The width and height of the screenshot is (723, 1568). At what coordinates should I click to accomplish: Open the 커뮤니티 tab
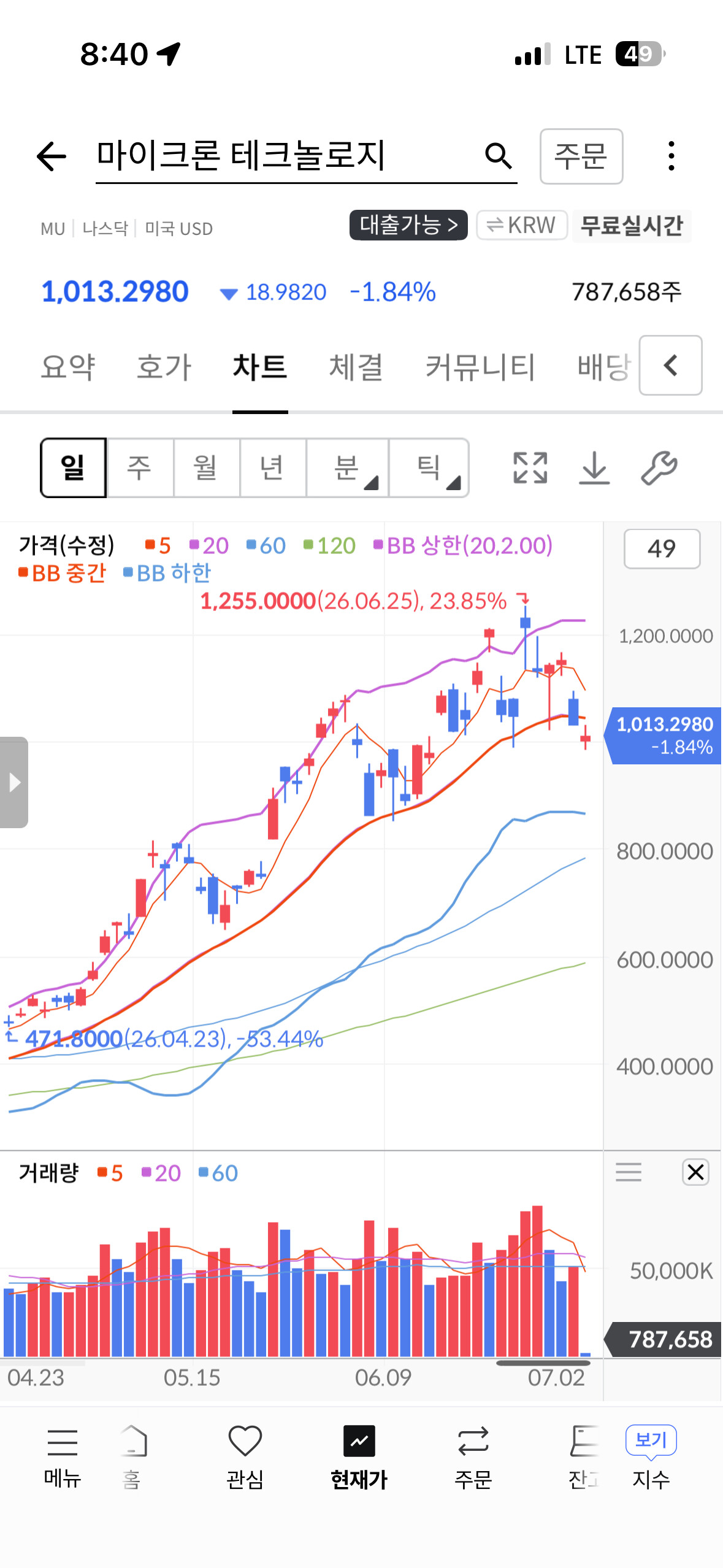[481, 367]
